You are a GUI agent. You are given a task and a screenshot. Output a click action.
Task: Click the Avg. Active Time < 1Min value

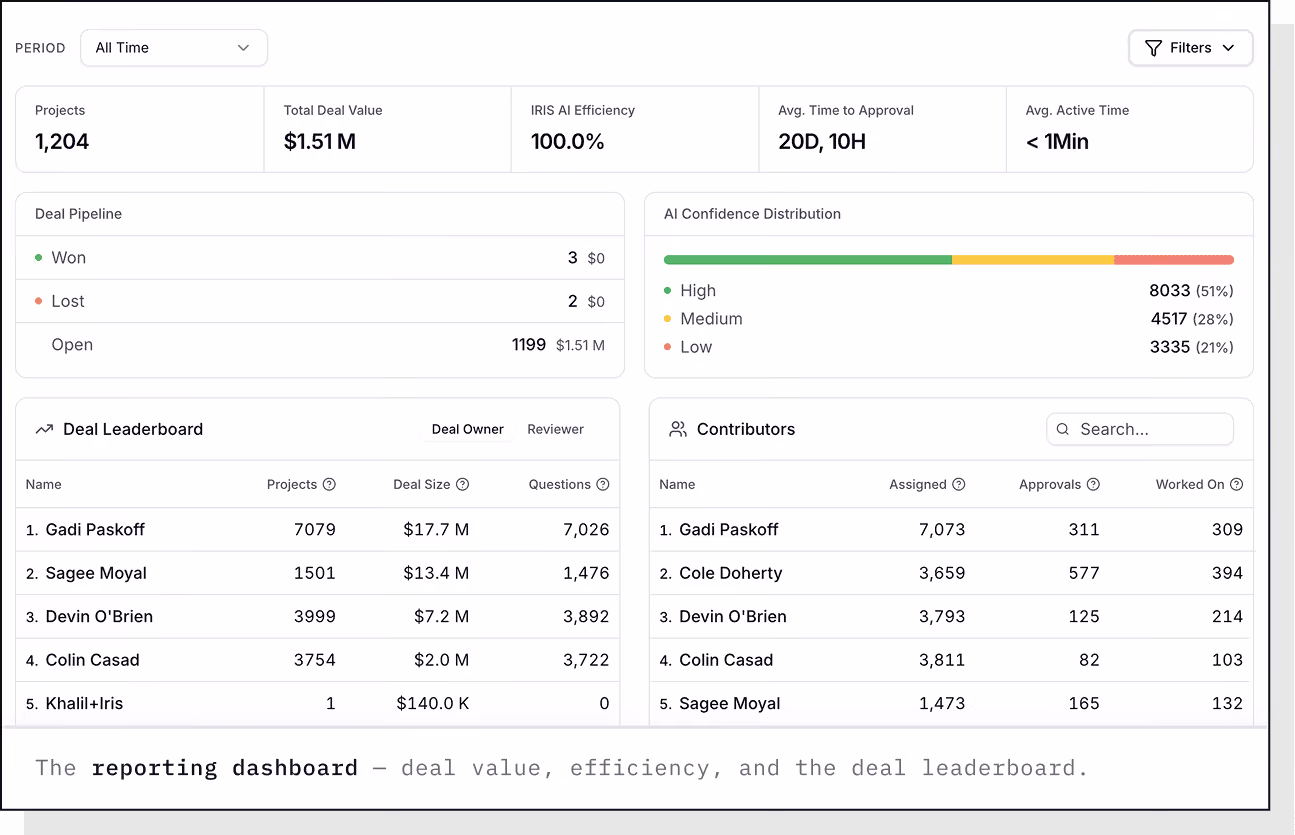(1057, 142)
